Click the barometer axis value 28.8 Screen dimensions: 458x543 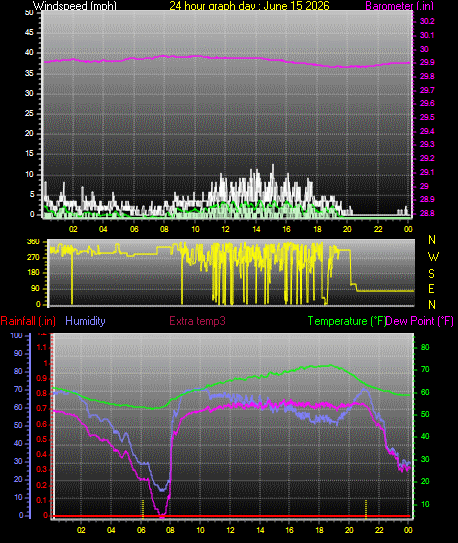click(x=427, y=213)
